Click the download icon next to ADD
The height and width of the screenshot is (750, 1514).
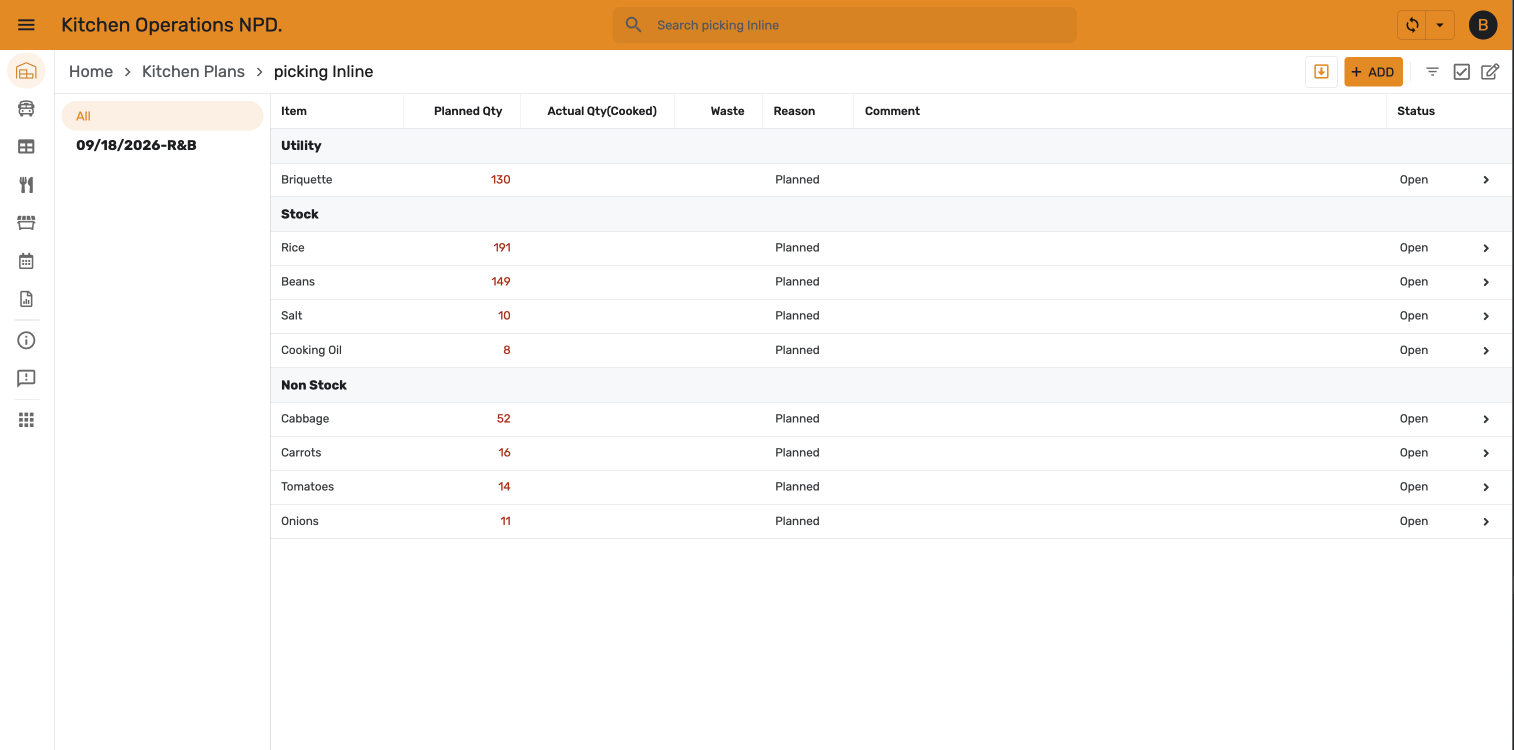pos(1321,72)
